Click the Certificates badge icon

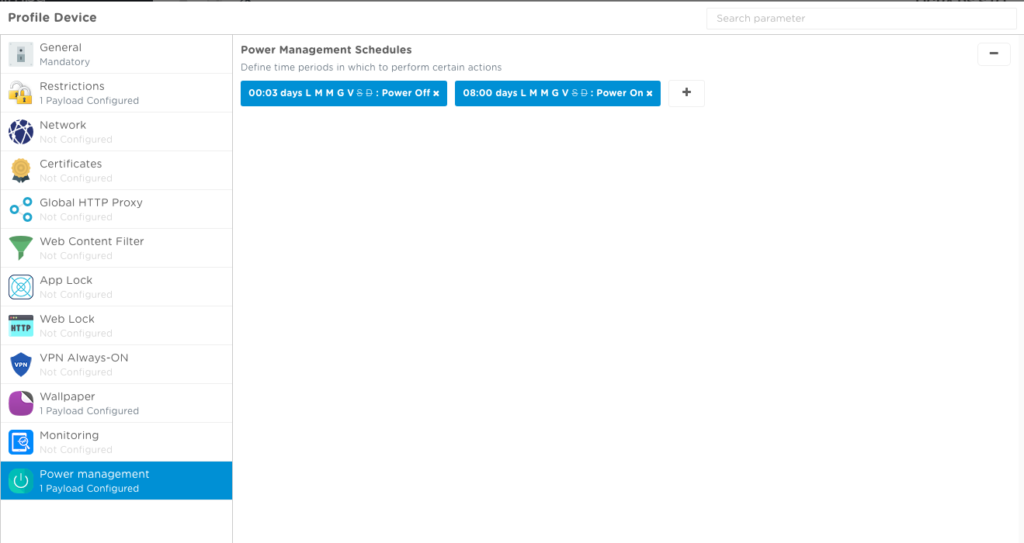coord(21,171)
